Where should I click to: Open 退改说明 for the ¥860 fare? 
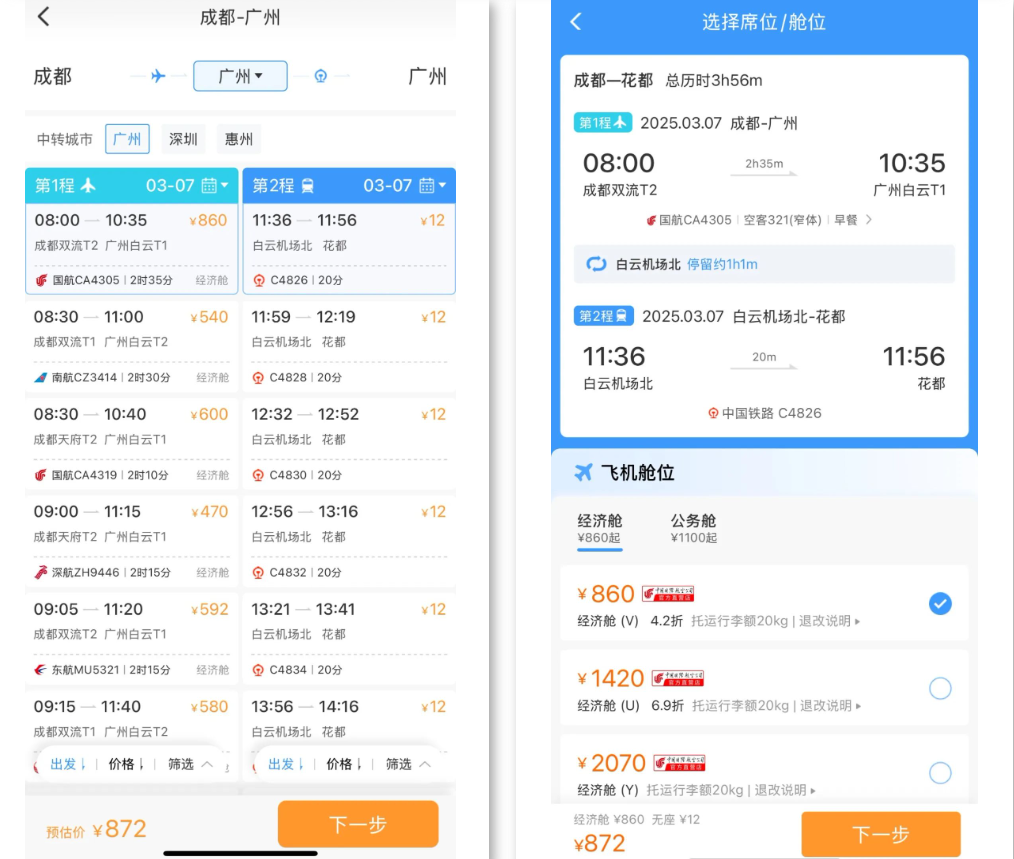pyautogui.click(x=829, y=621)
